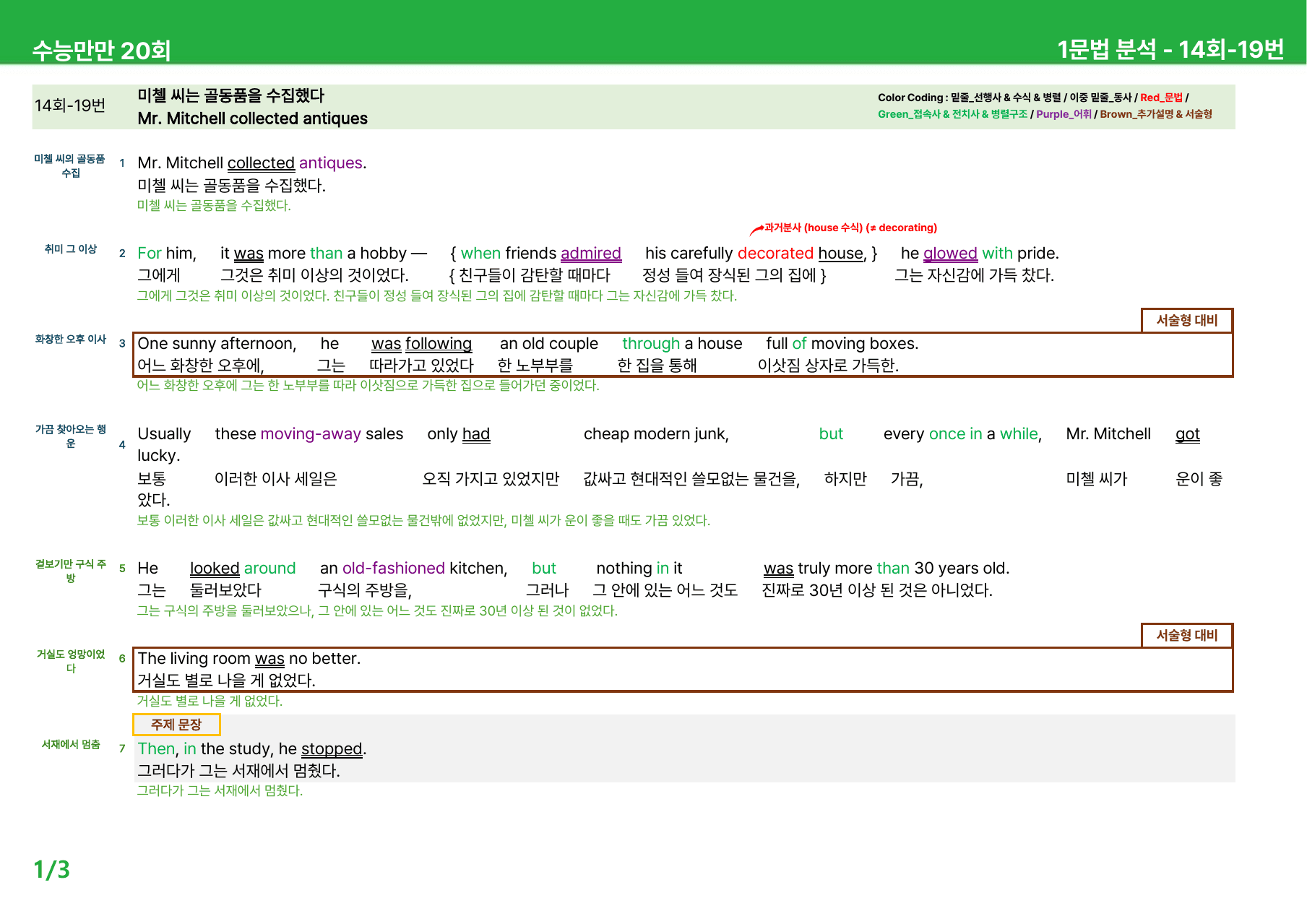Image resolution: width=1307 pixels, height=924 pixels.
Task: Click the 'Color Coding' legend label
Action: (910, 98)
